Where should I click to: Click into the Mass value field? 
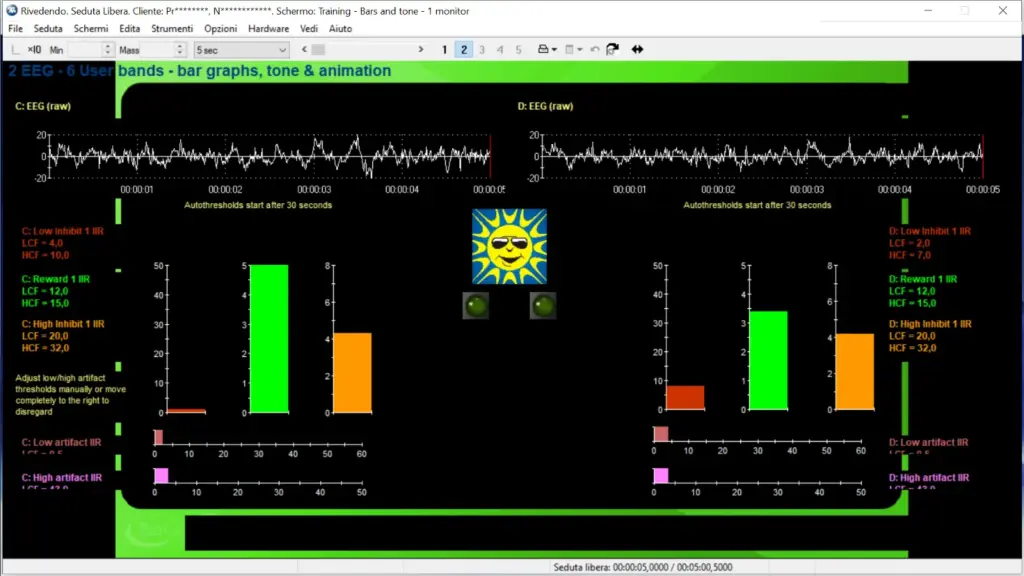coord(157,50)
